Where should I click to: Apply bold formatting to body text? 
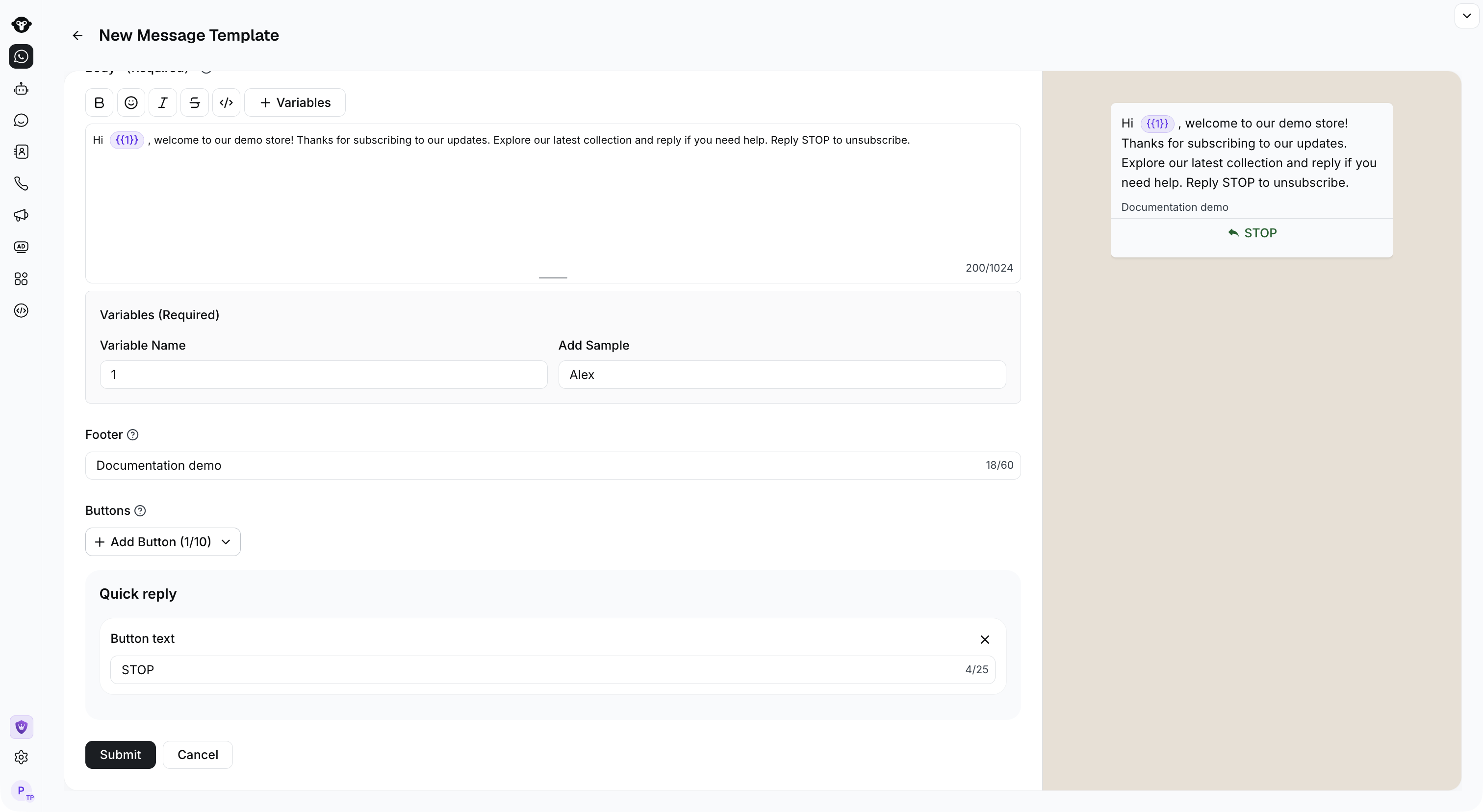pyautogui.click(x=99, y=102)
